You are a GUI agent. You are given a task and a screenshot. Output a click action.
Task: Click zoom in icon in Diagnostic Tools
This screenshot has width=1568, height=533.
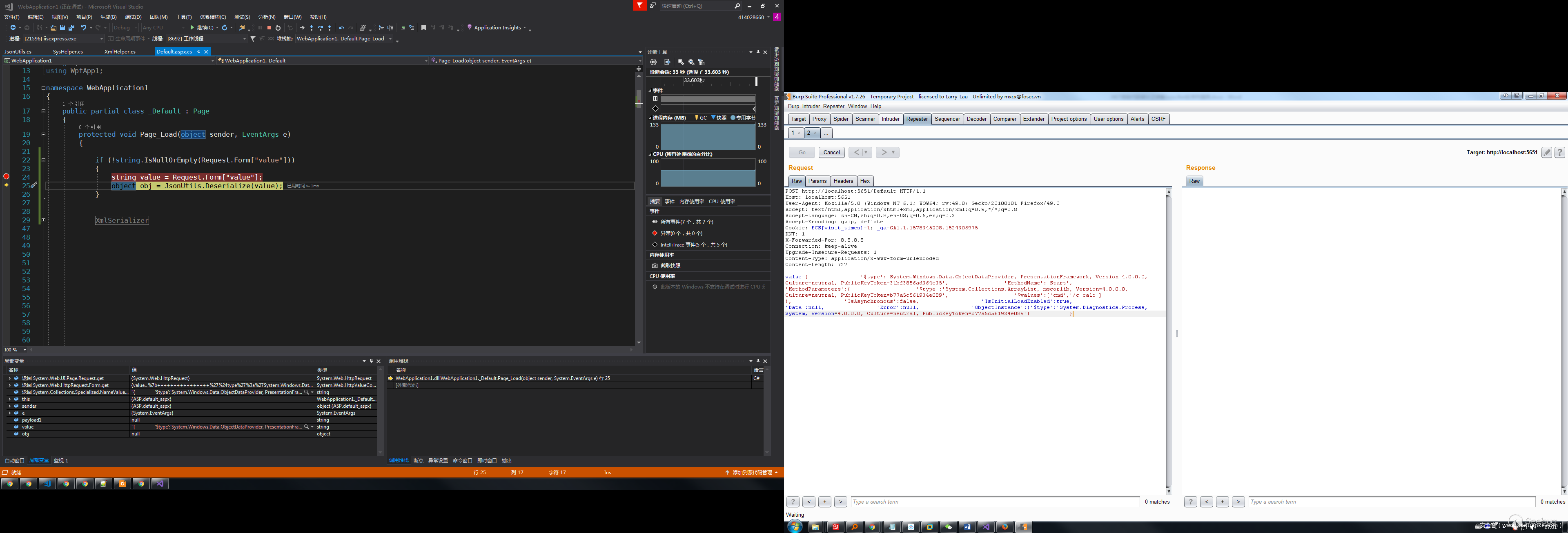click(681, 62)
